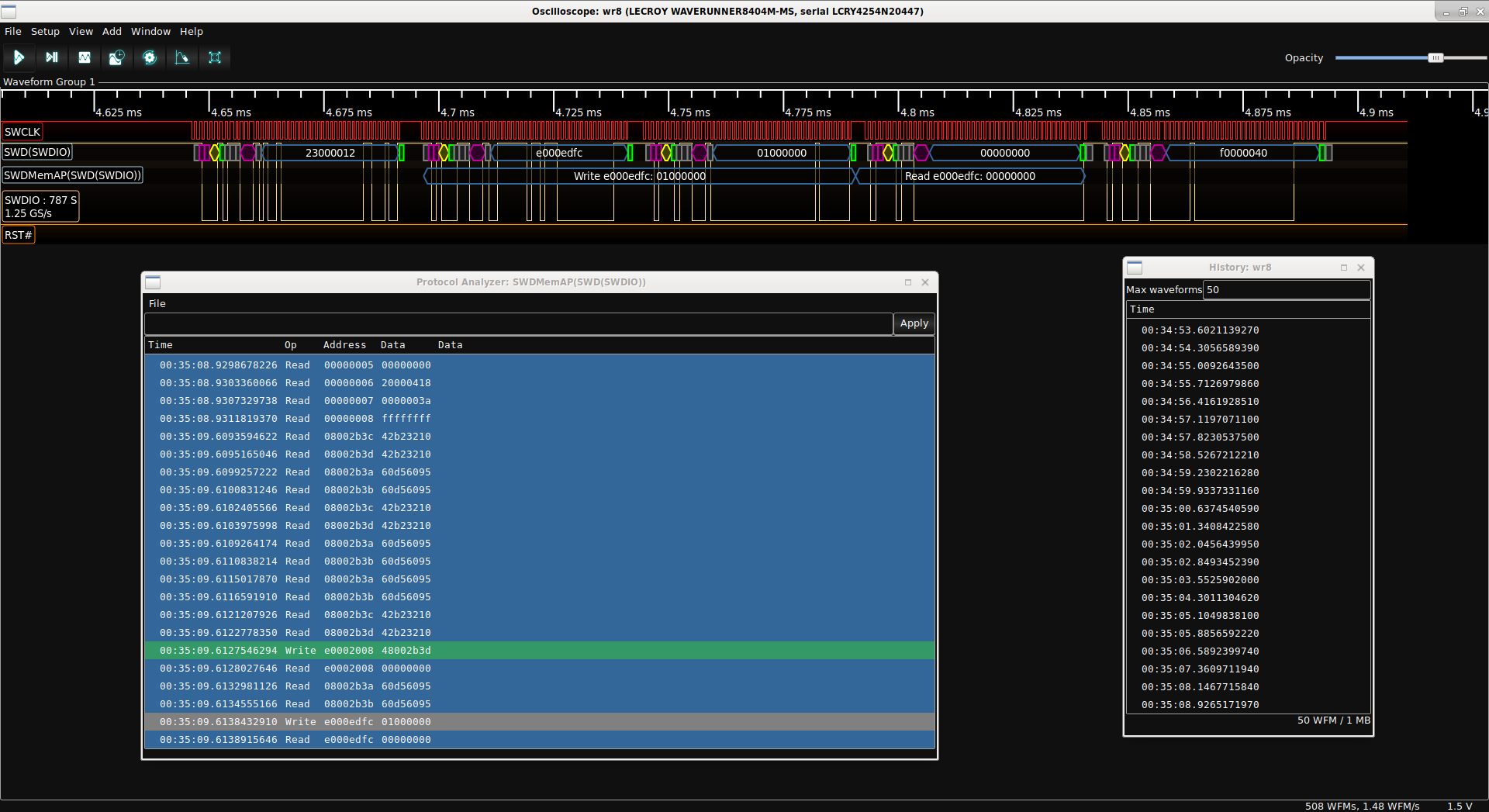1489x812 pixels.
Task: Click the 4.8 ms mark on the timeline
Action: 917,112
